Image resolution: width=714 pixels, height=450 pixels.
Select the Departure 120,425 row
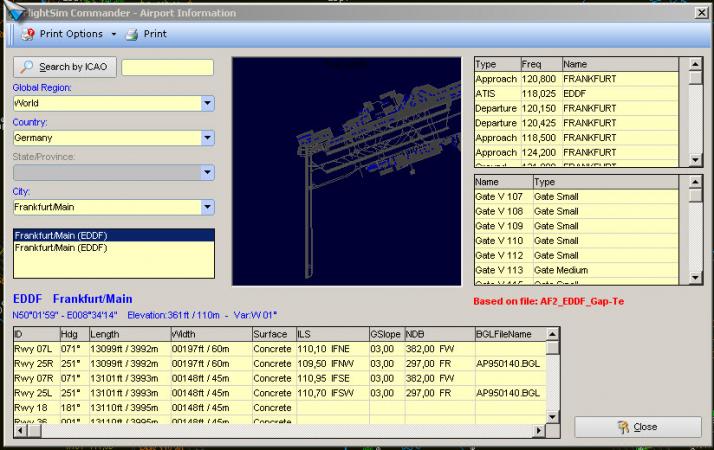[x=576, y=123]
